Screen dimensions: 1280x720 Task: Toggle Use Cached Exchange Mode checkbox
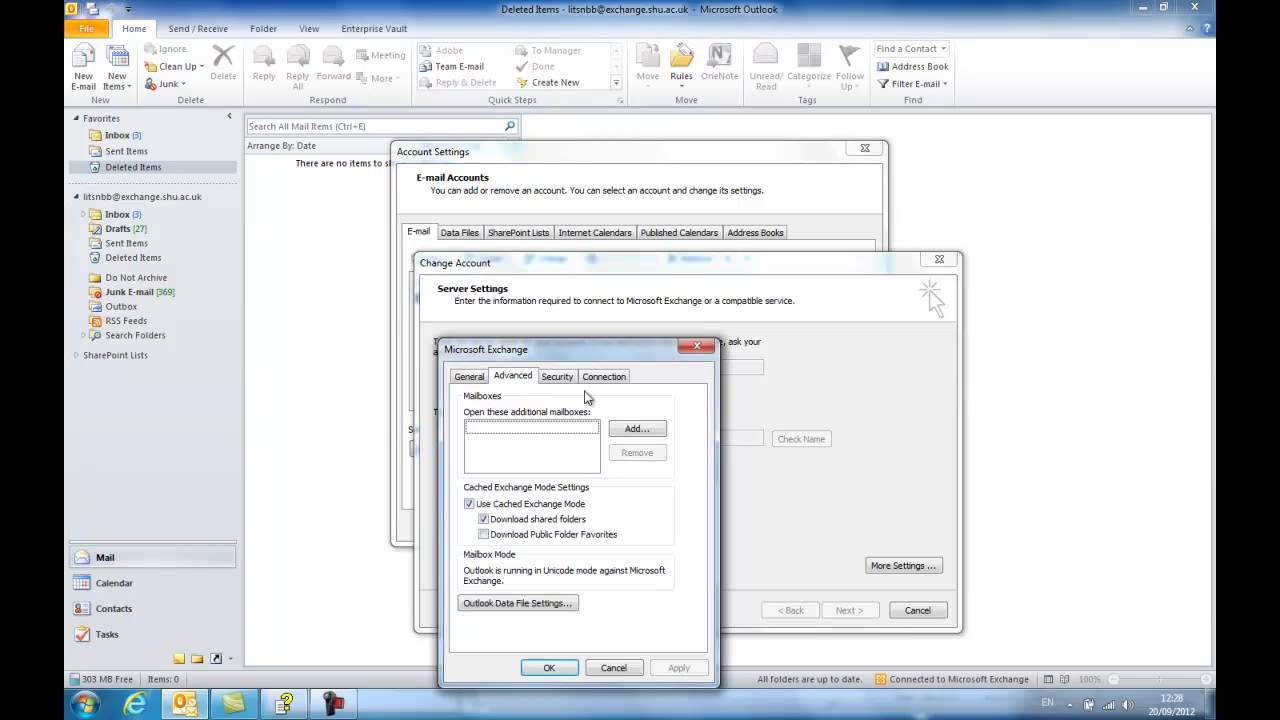coord(469,504)
